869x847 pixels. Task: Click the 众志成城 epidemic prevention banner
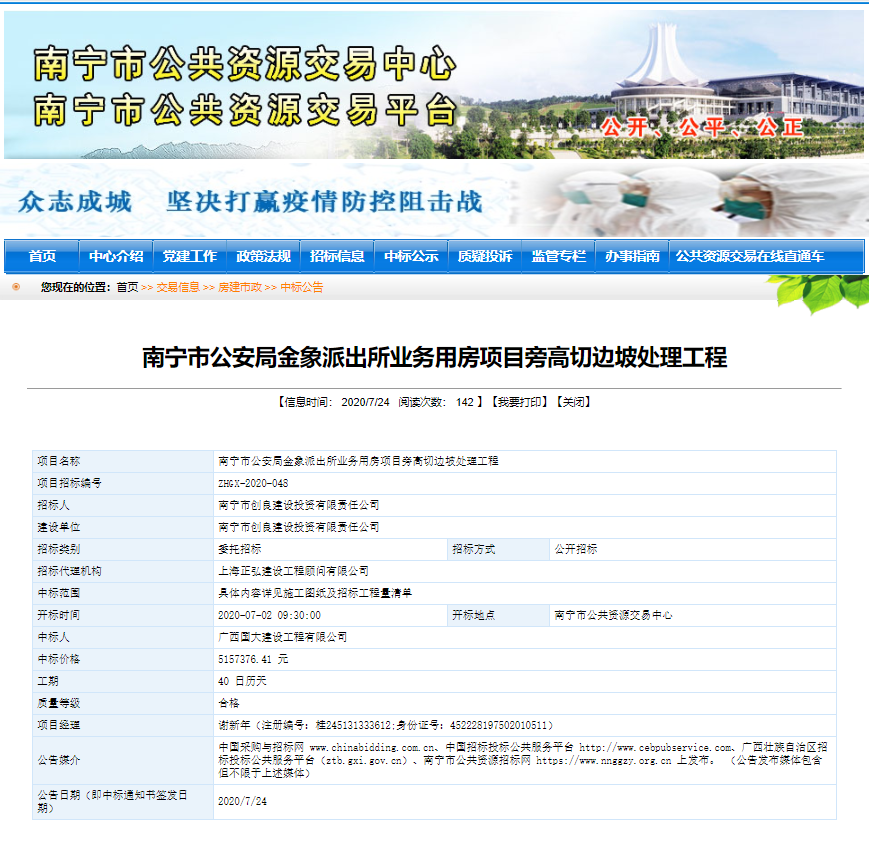(434, 200)
